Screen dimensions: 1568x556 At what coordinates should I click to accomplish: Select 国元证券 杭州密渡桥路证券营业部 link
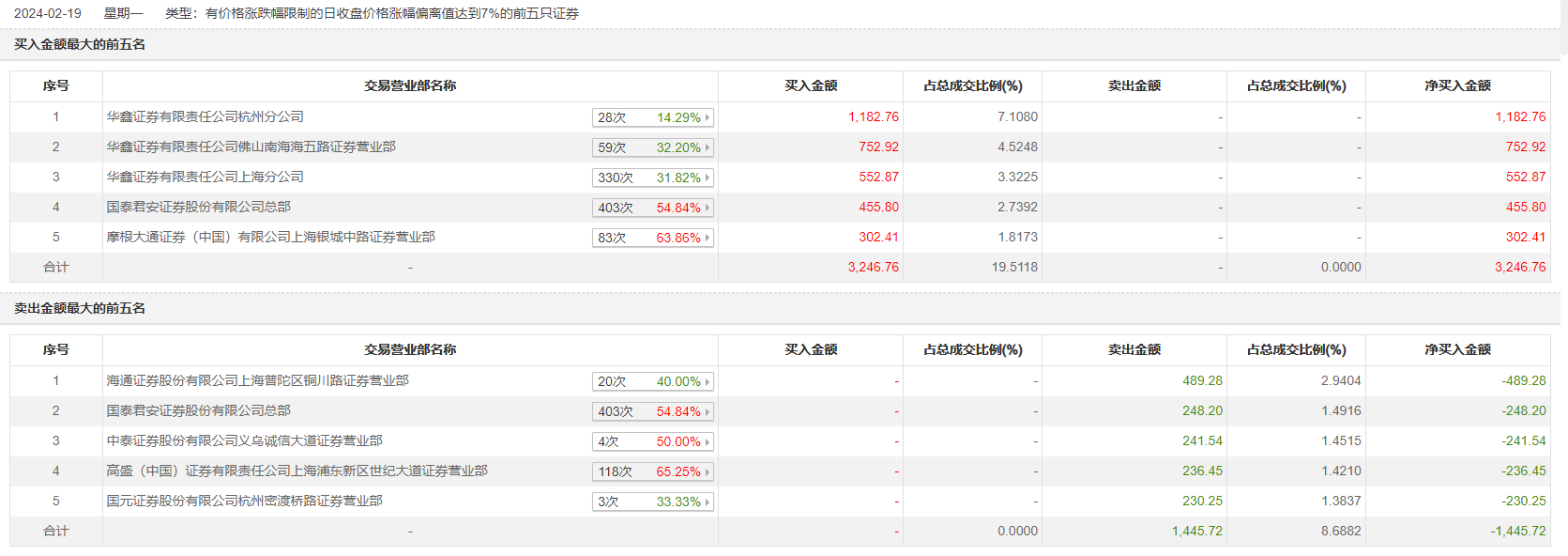coord(244,501)
